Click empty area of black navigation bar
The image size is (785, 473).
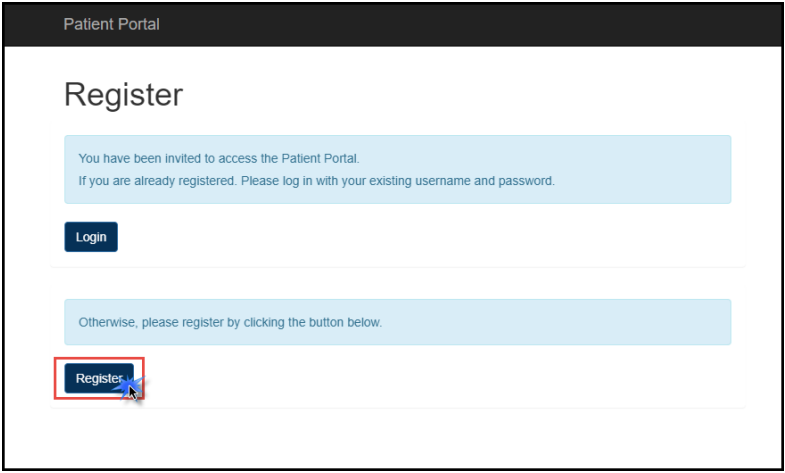(x=480, y=24)
